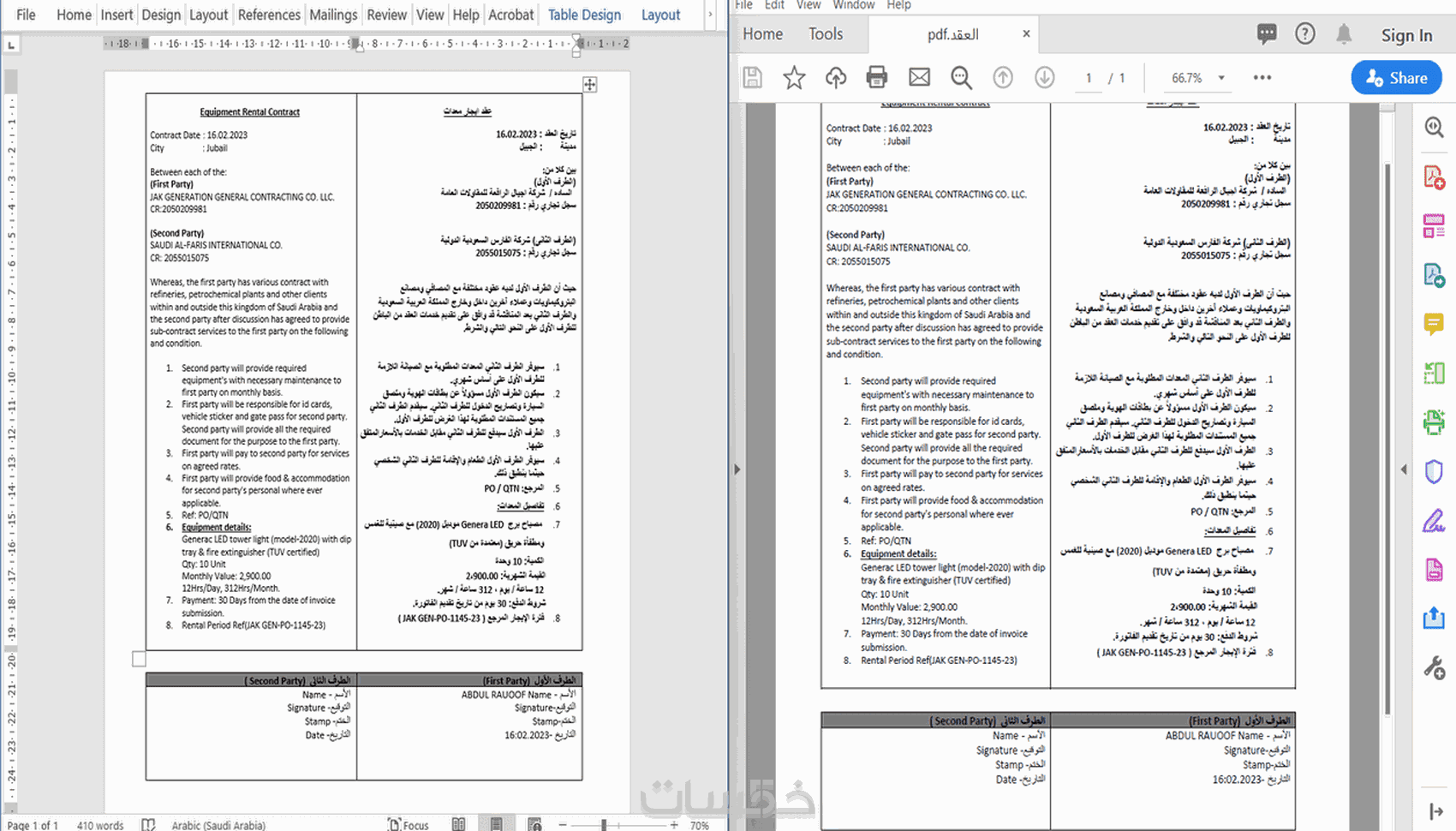Open the Acrobat tab in Word ribbon
Screen dimensions: 1456x831
coord(511,15)
